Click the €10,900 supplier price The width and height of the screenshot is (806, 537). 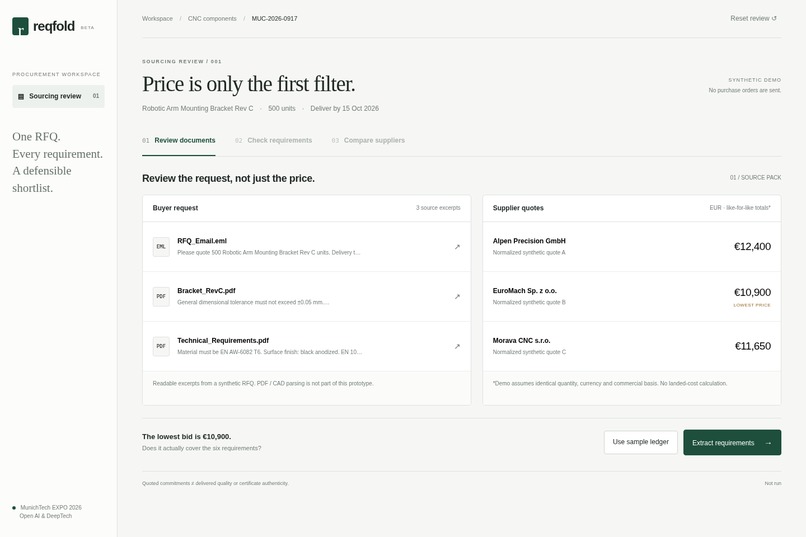click(x=753, y=292)
